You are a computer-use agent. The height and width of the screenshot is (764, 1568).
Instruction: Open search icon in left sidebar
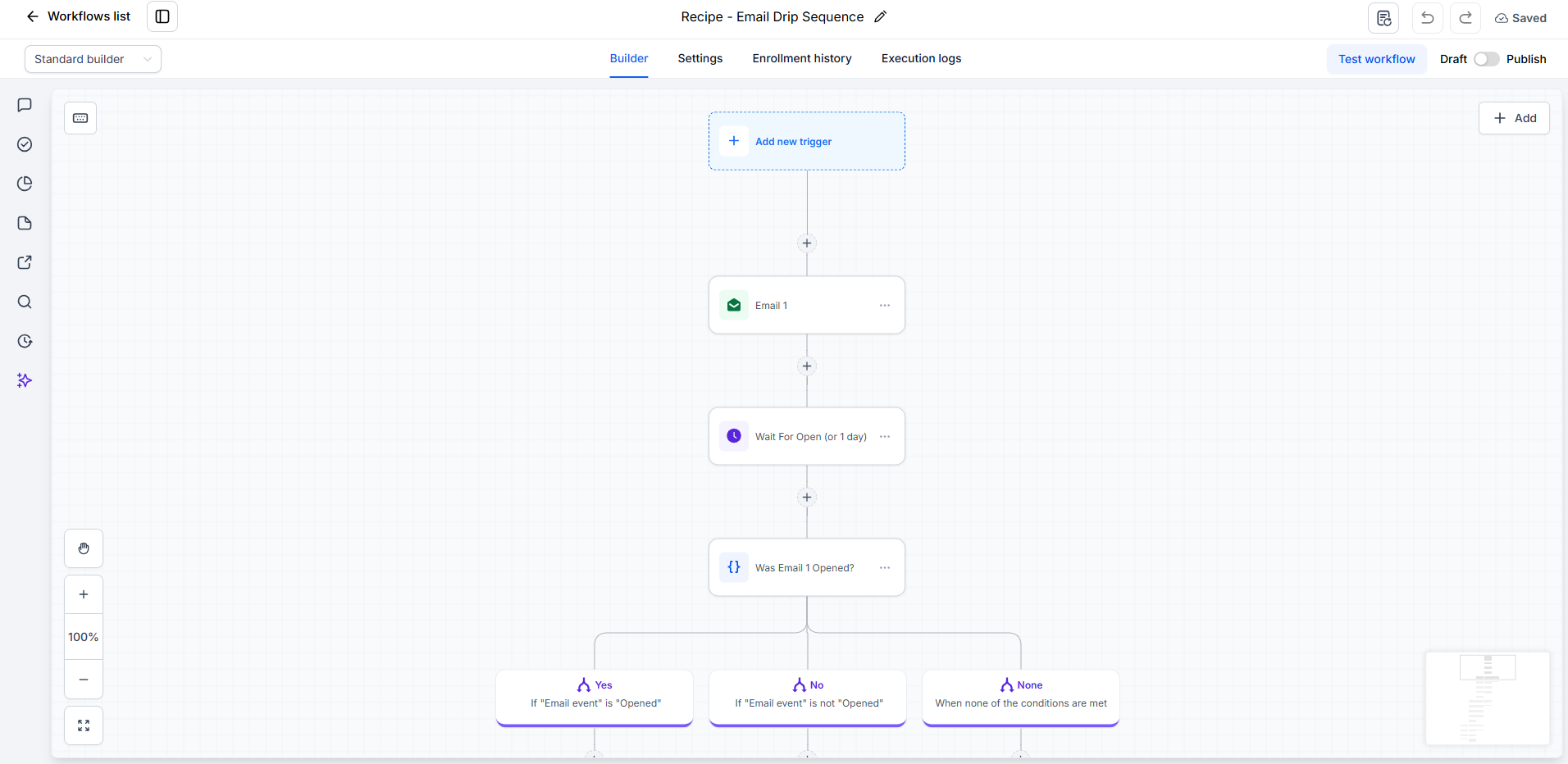[25, 302]
